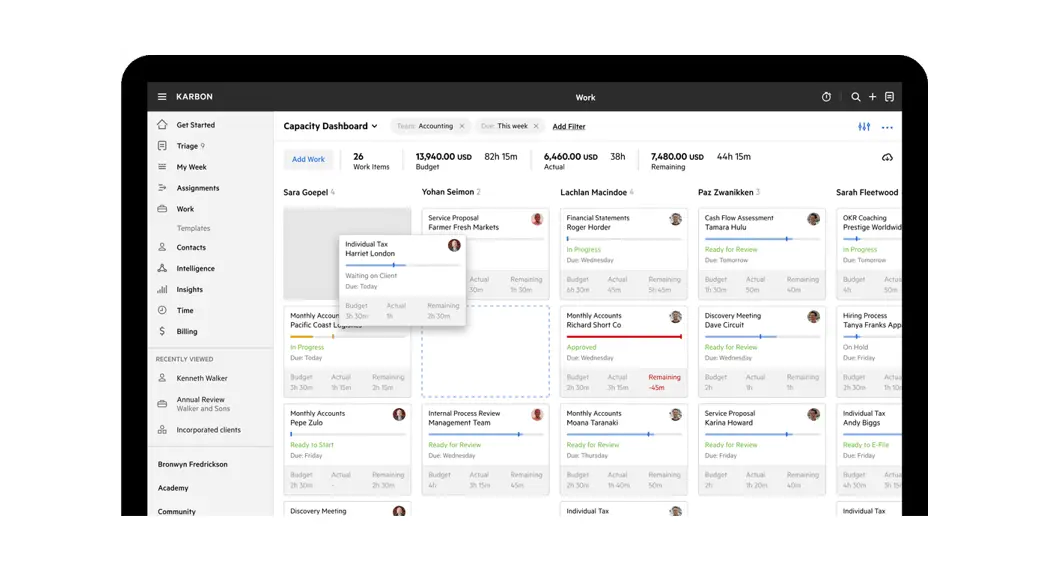Open the hamburger menu next to Karbon
The image size is (1052, 572).
click(x=162, y=97)
